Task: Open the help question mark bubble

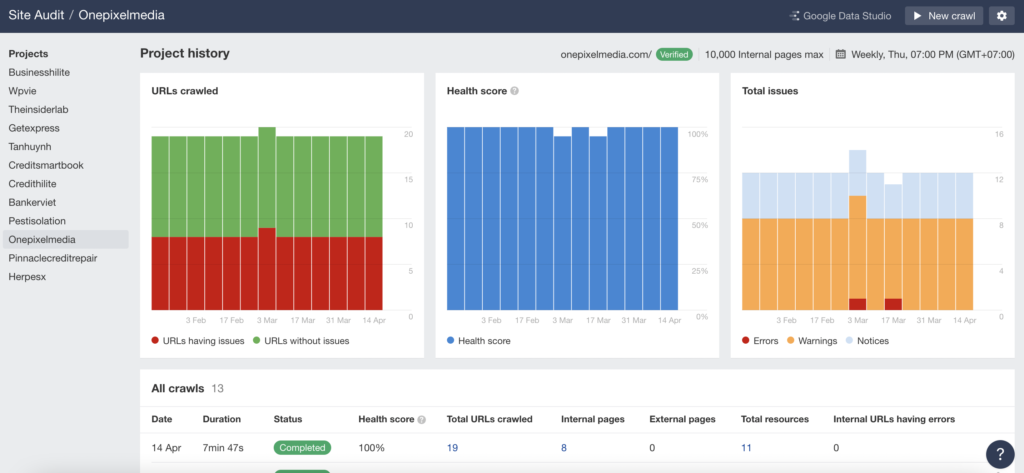Action: click(1000, 454)
